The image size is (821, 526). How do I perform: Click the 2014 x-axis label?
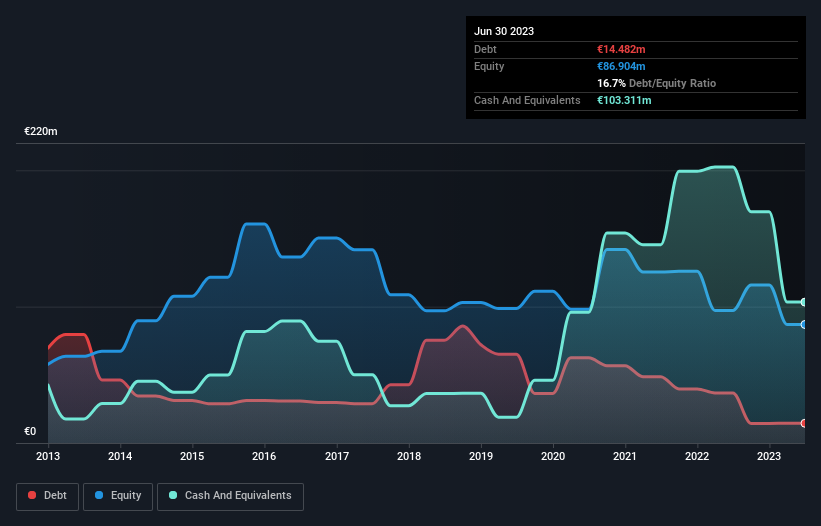120,456
